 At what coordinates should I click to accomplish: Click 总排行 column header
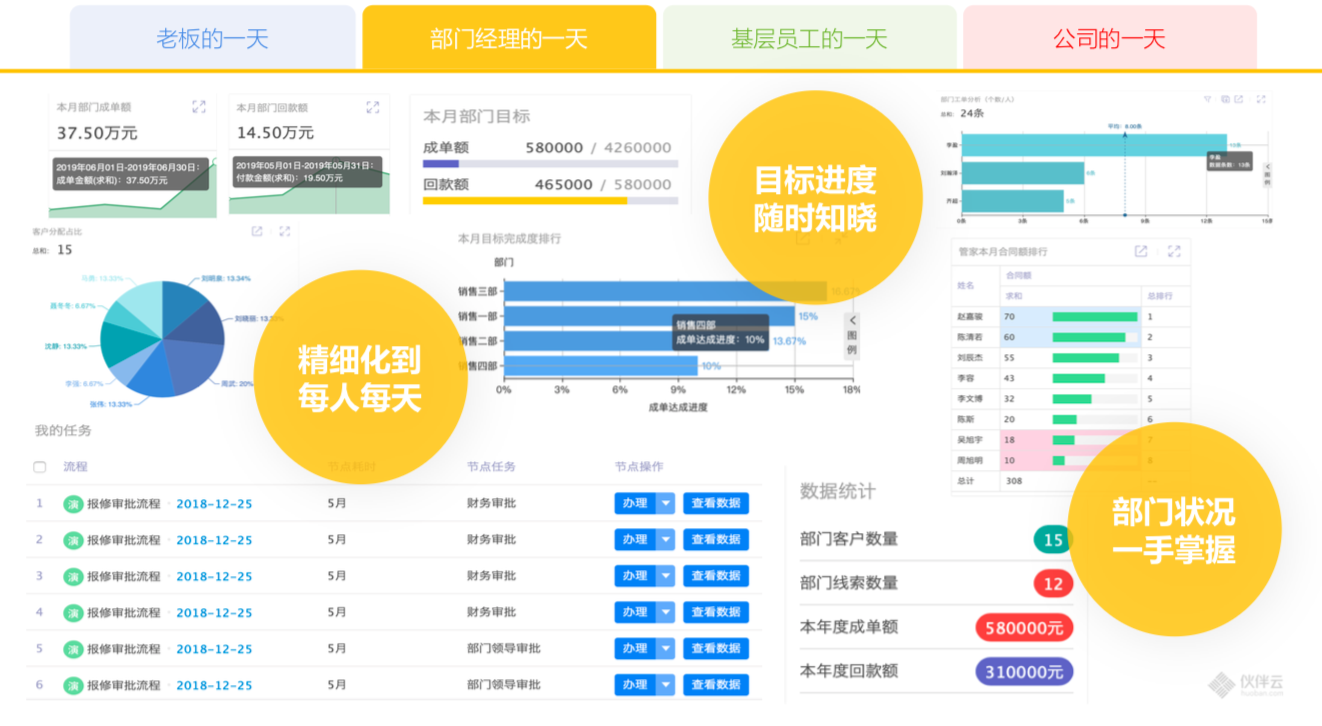tap(1159, 296)
